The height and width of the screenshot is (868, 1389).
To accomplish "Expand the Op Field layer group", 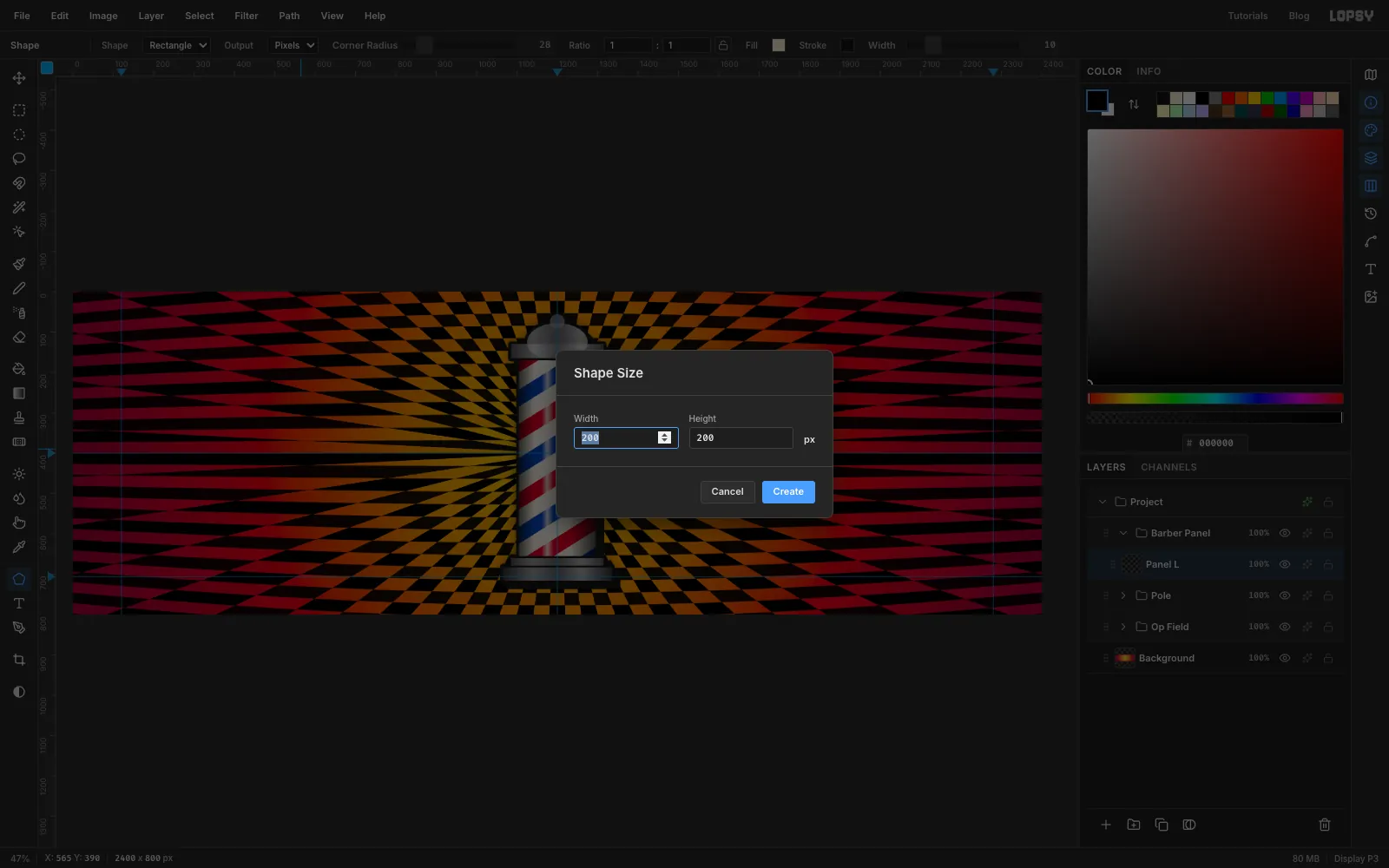I will pos(1123,627).
